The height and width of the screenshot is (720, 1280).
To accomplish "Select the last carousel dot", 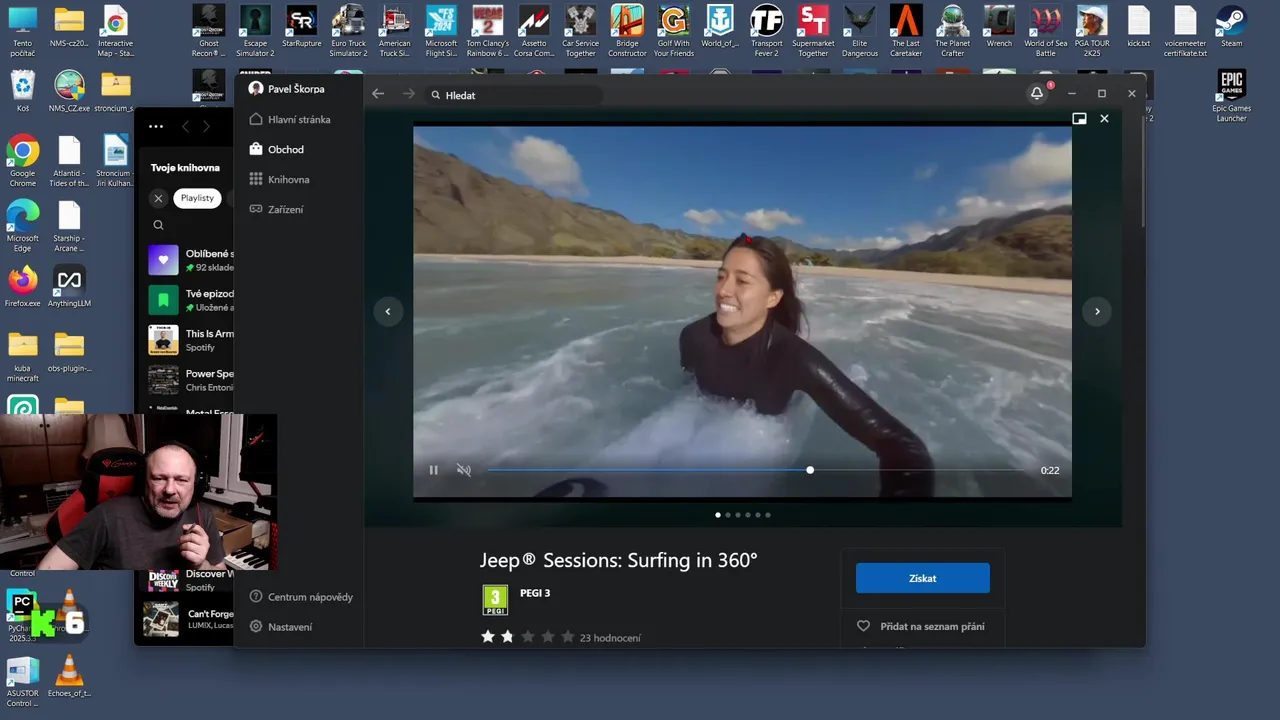I will tap(768, 515).
